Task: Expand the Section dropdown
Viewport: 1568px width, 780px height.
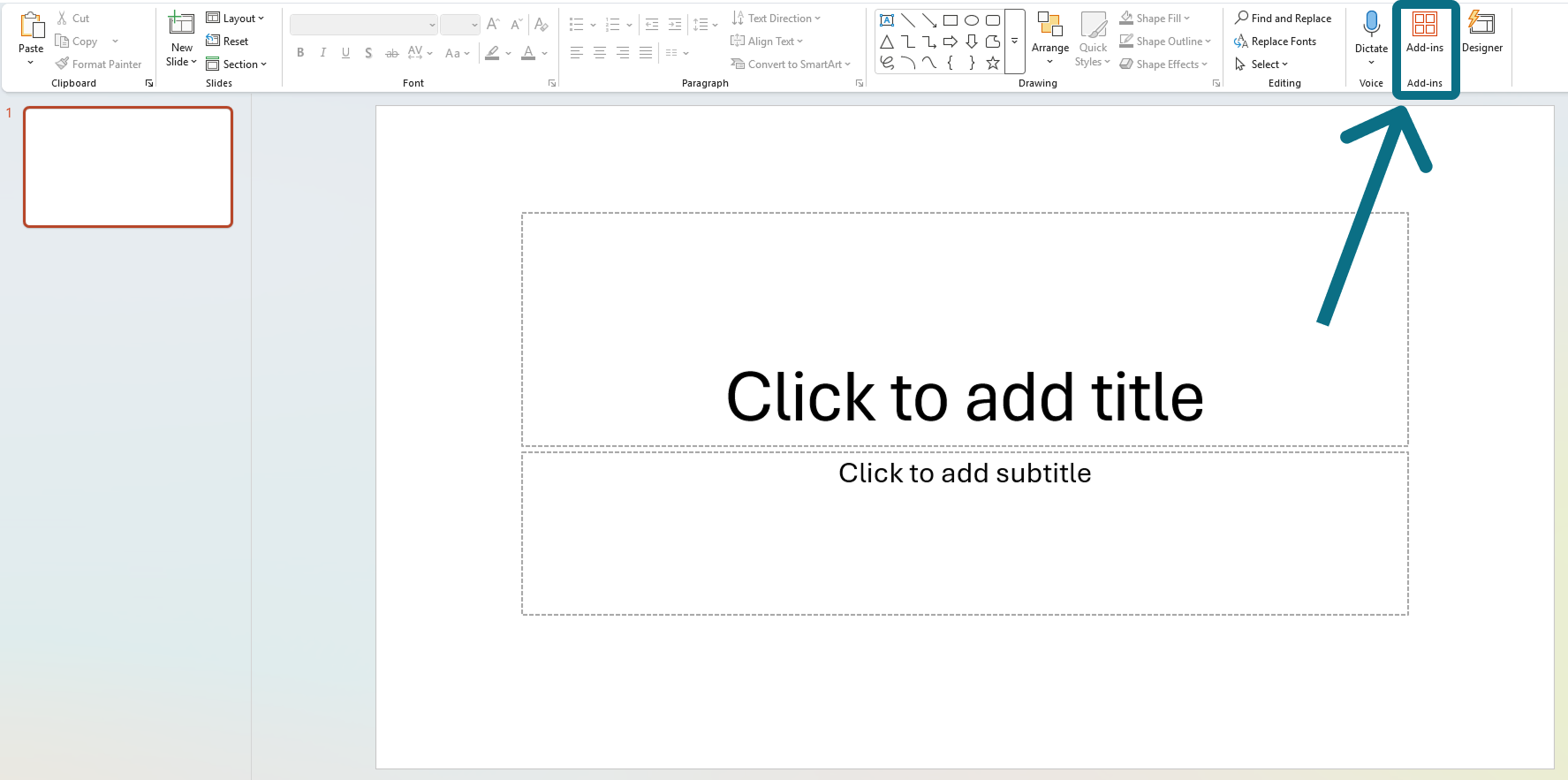Action: tap(236, 64)
